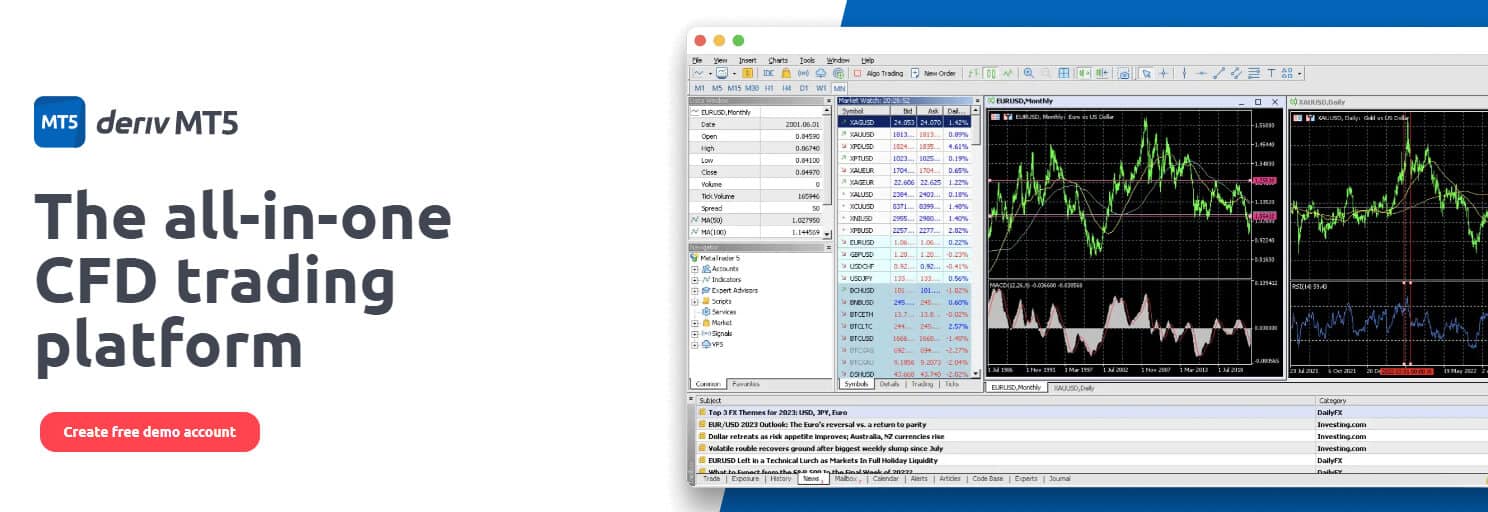Select the text label tool
The image size is (1488, 512).
(1271, 73)
